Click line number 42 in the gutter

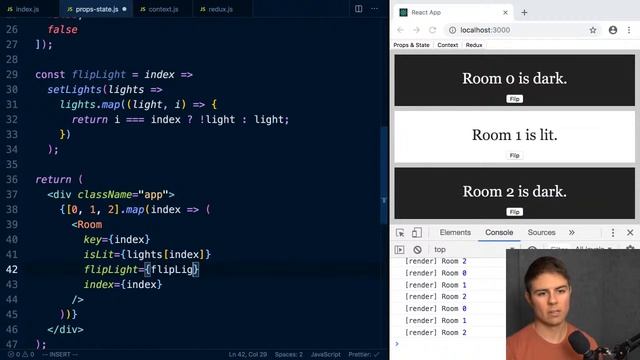pos(12,269)
